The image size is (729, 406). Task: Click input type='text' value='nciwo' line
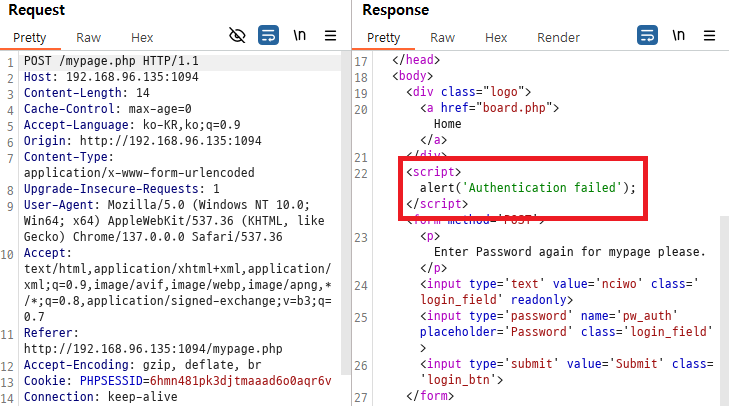(559, 292)
